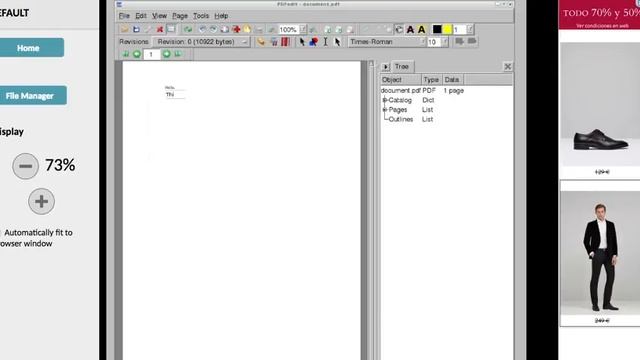Click the line width 1 field
Image resolution: width=640 pixels, height=360 pixels.
[x=459, y=29]
